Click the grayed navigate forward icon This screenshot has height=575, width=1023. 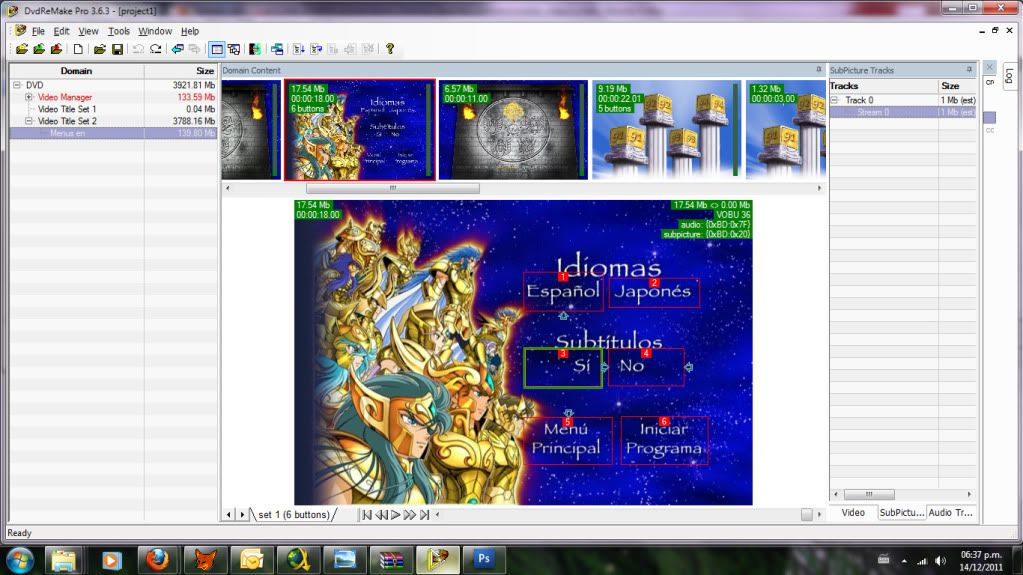[194, 49]
